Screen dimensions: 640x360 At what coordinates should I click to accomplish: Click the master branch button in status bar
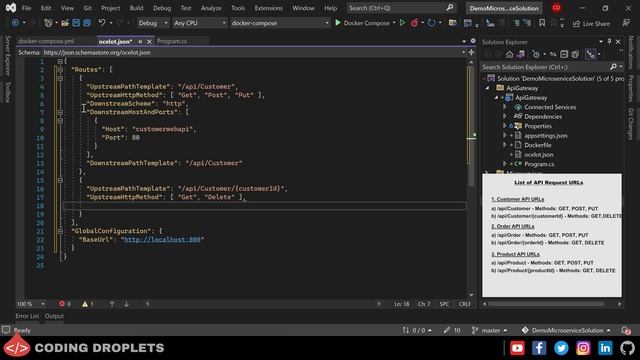coord(490,330)
